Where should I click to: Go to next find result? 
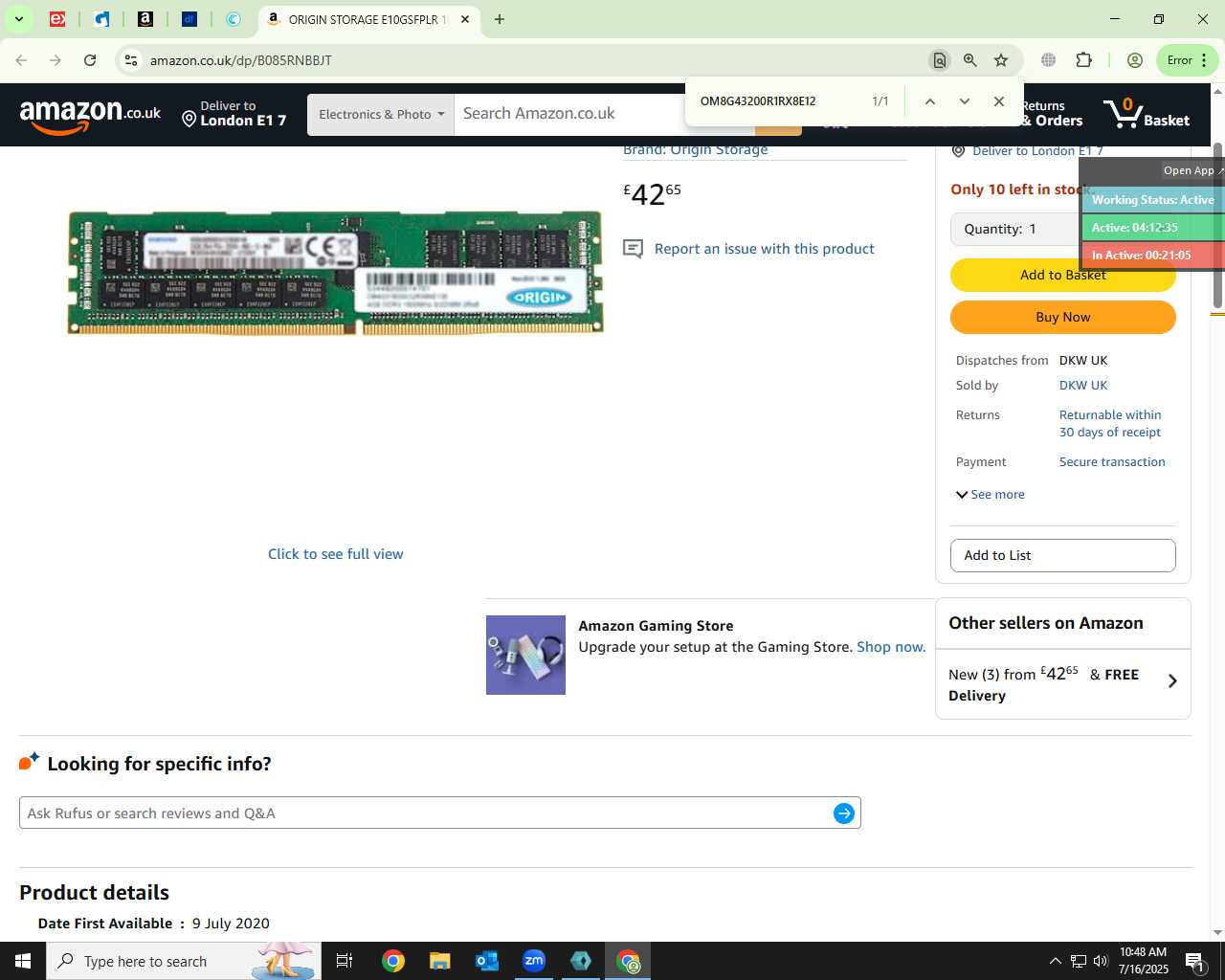click(x=965, y=101)
